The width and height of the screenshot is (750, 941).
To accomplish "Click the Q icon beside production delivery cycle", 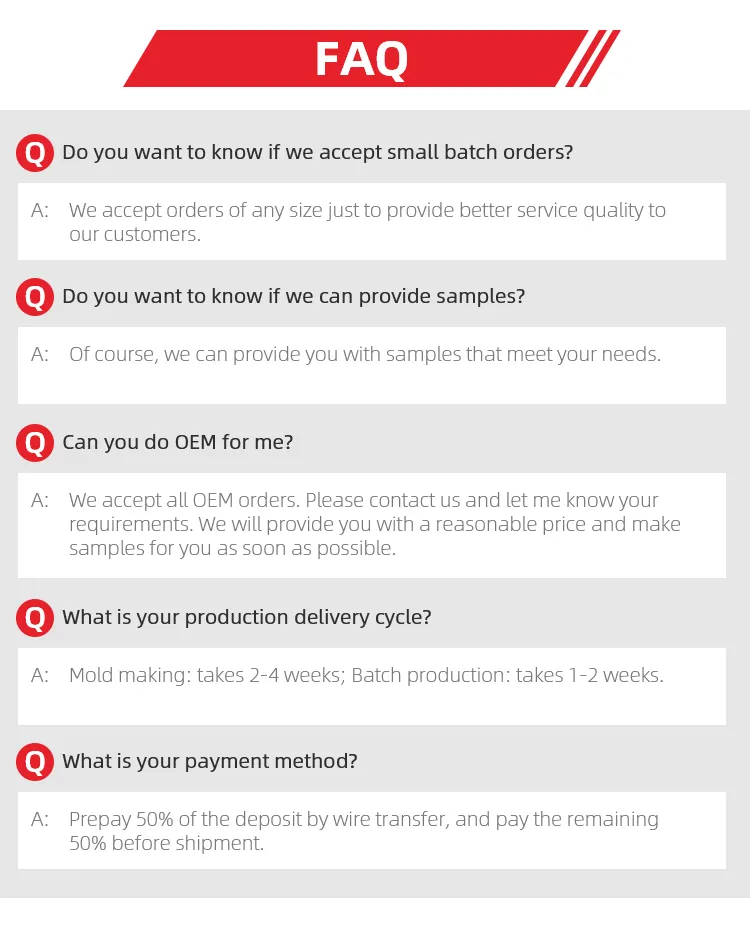I will click(35, 618).
